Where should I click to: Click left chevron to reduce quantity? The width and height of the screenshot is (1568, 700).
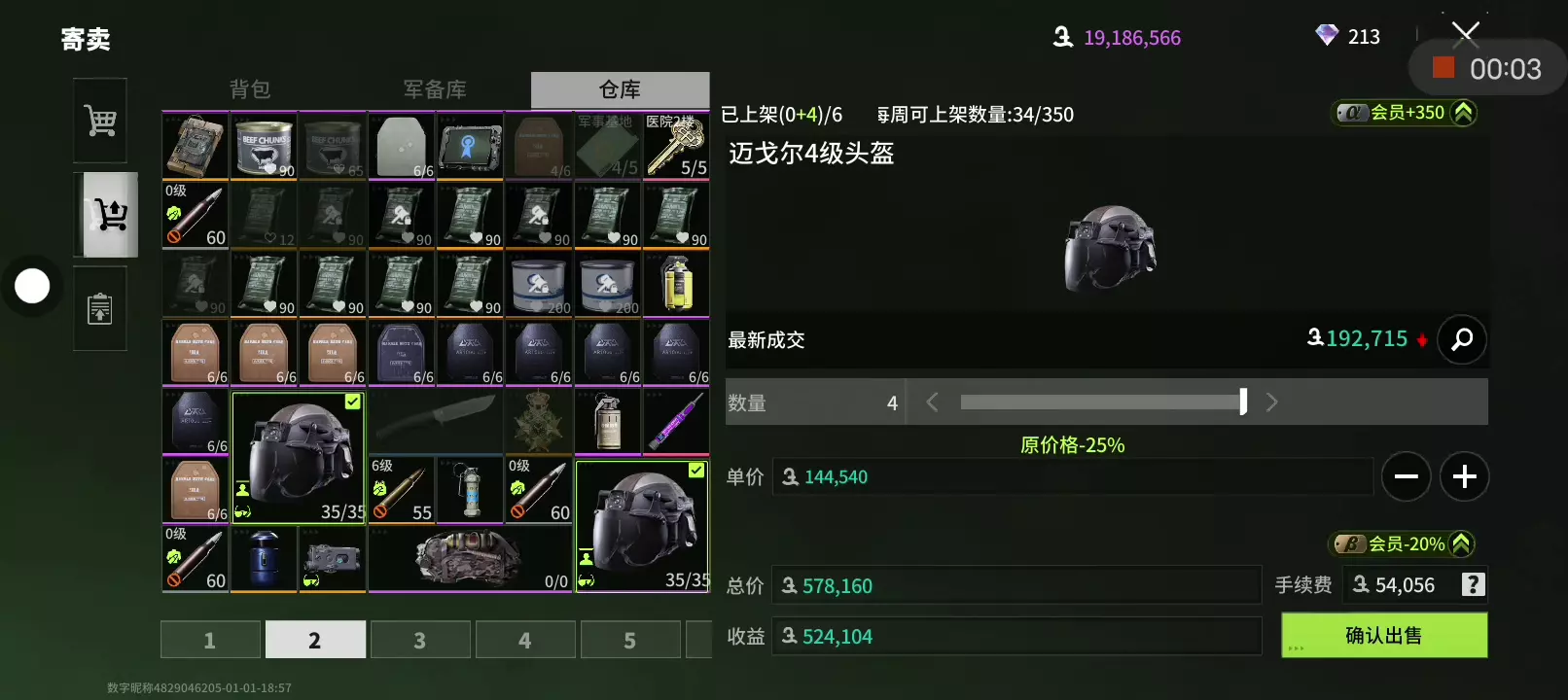click(932, 402)
